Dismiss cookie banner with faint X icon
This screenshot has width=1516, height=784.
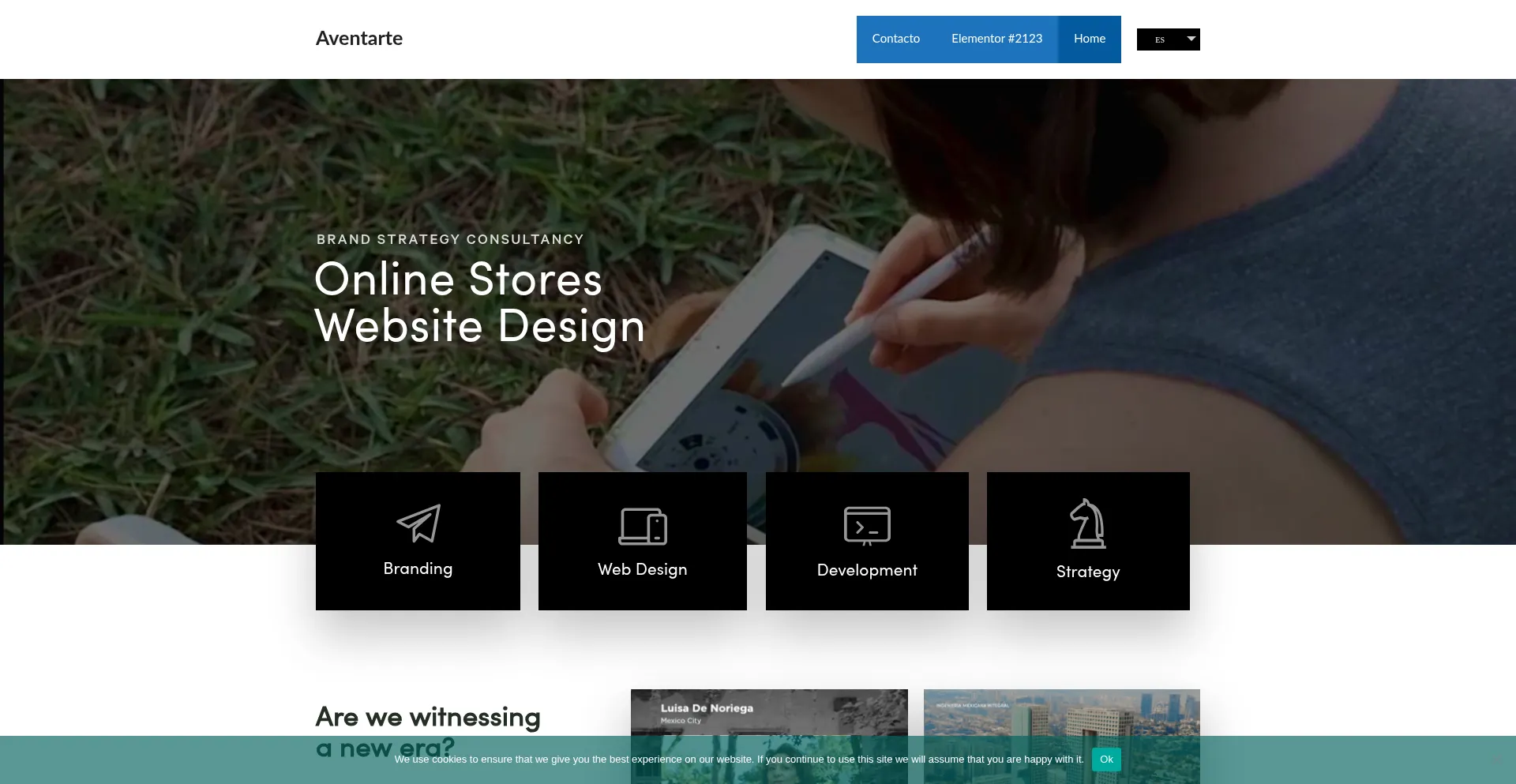click(1495, 760)
